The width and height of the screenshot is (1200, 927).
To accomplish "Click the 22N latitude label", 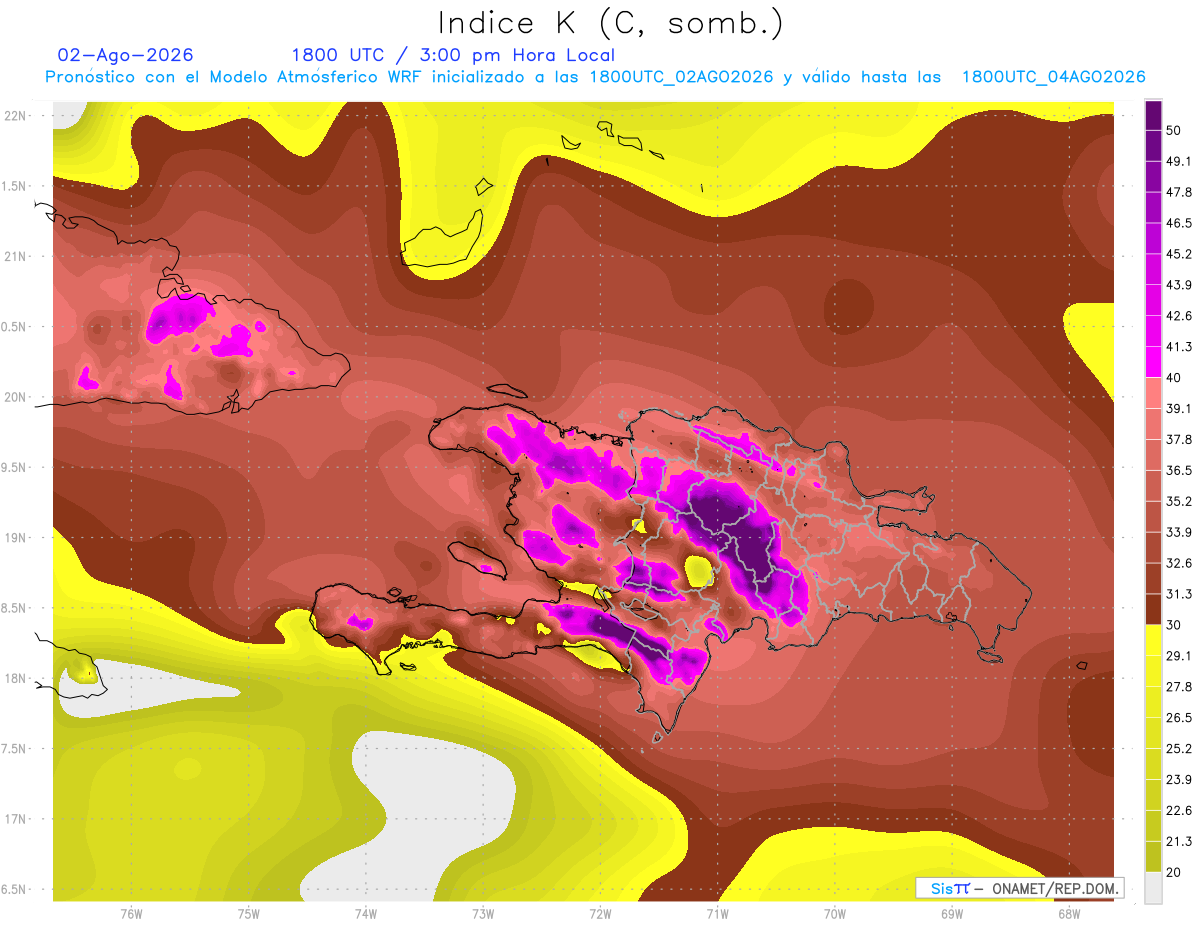I will [x=16, y=116].
